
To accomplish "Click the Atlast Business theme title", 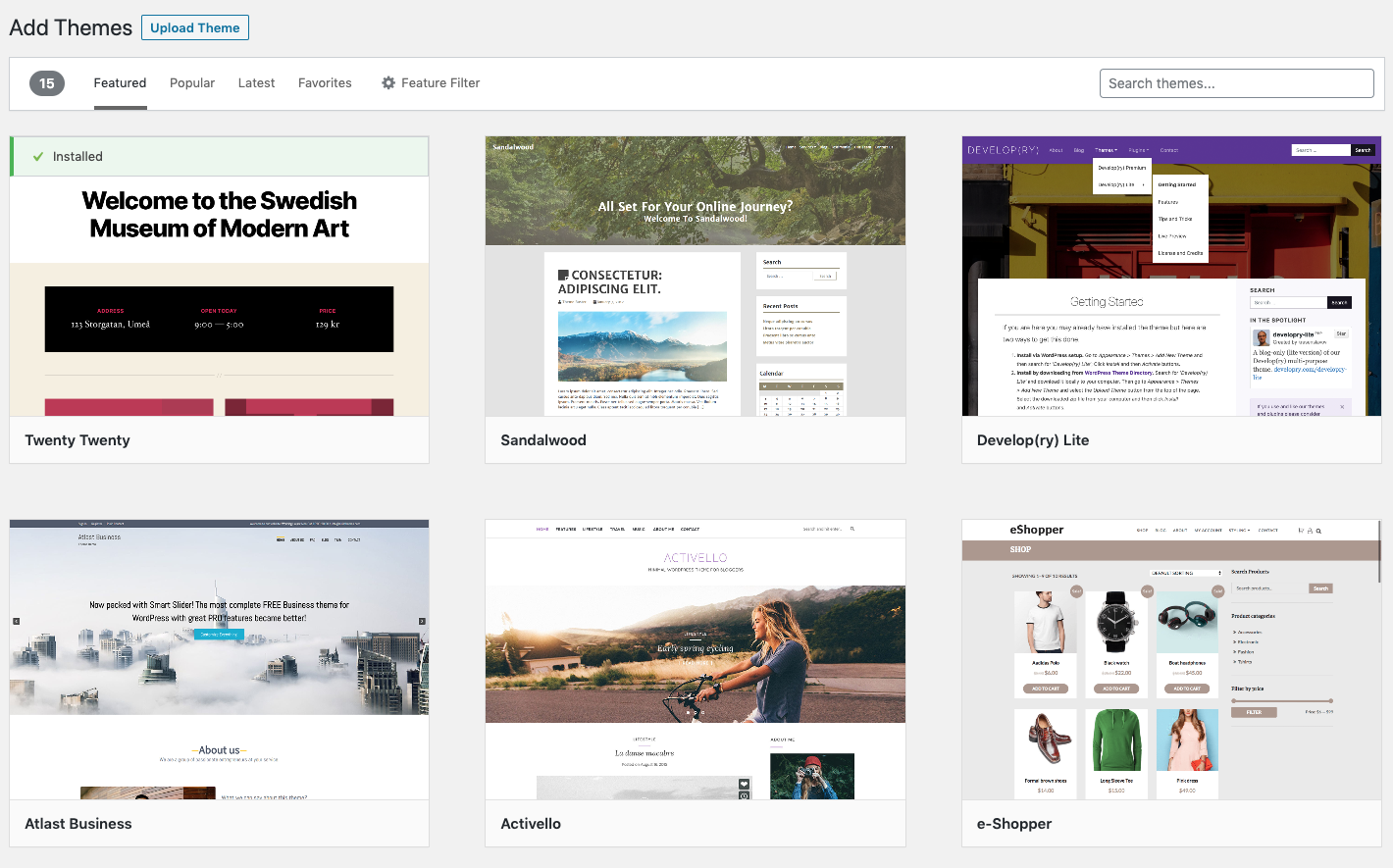I will 78,824.
